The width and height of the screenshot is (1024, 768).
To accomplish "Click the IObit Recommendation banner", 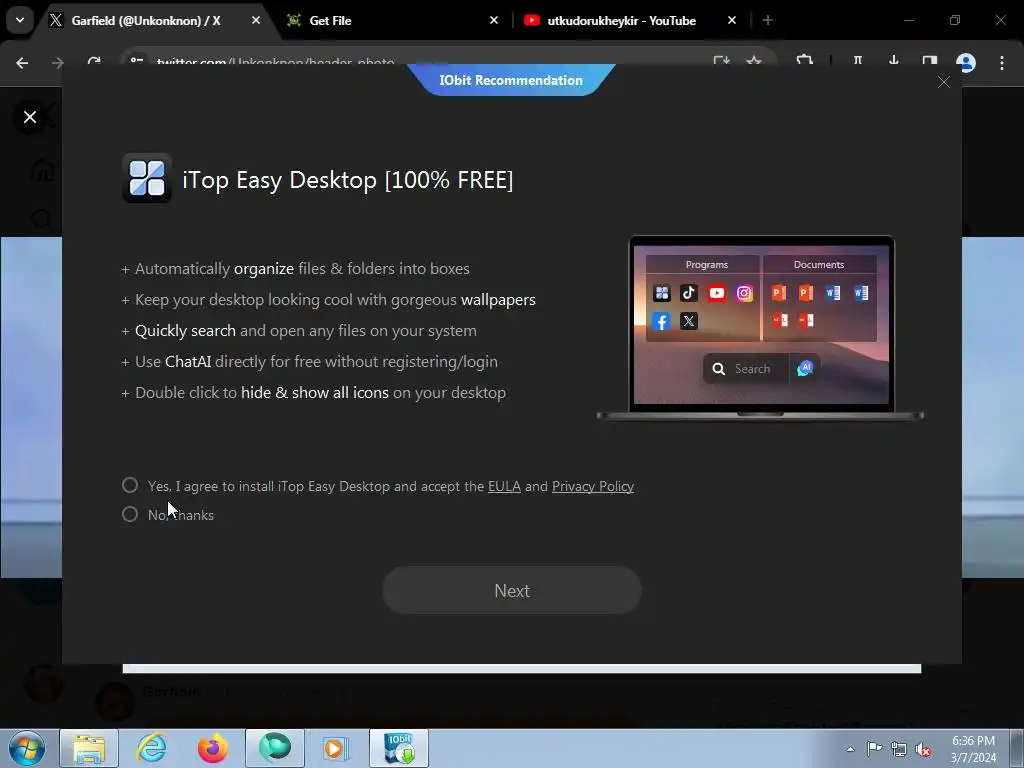I will [x=511, y=80].
